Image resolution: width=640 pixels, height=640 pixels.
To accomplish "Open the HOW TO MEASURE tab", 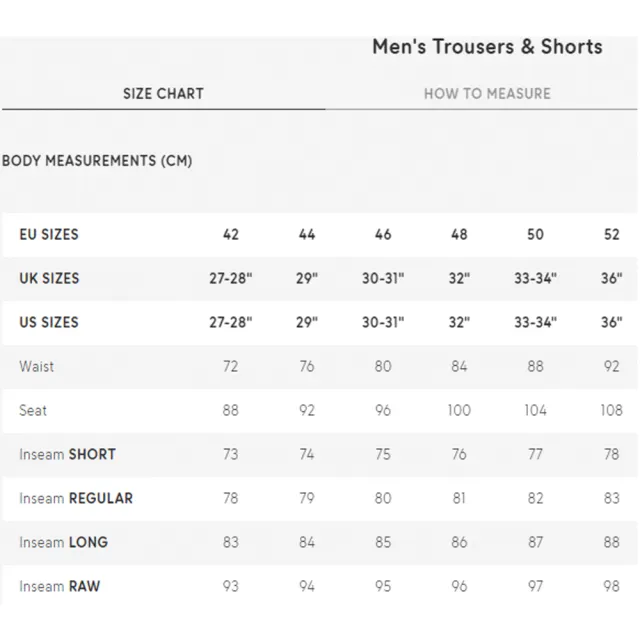I will tap(487, 94).
